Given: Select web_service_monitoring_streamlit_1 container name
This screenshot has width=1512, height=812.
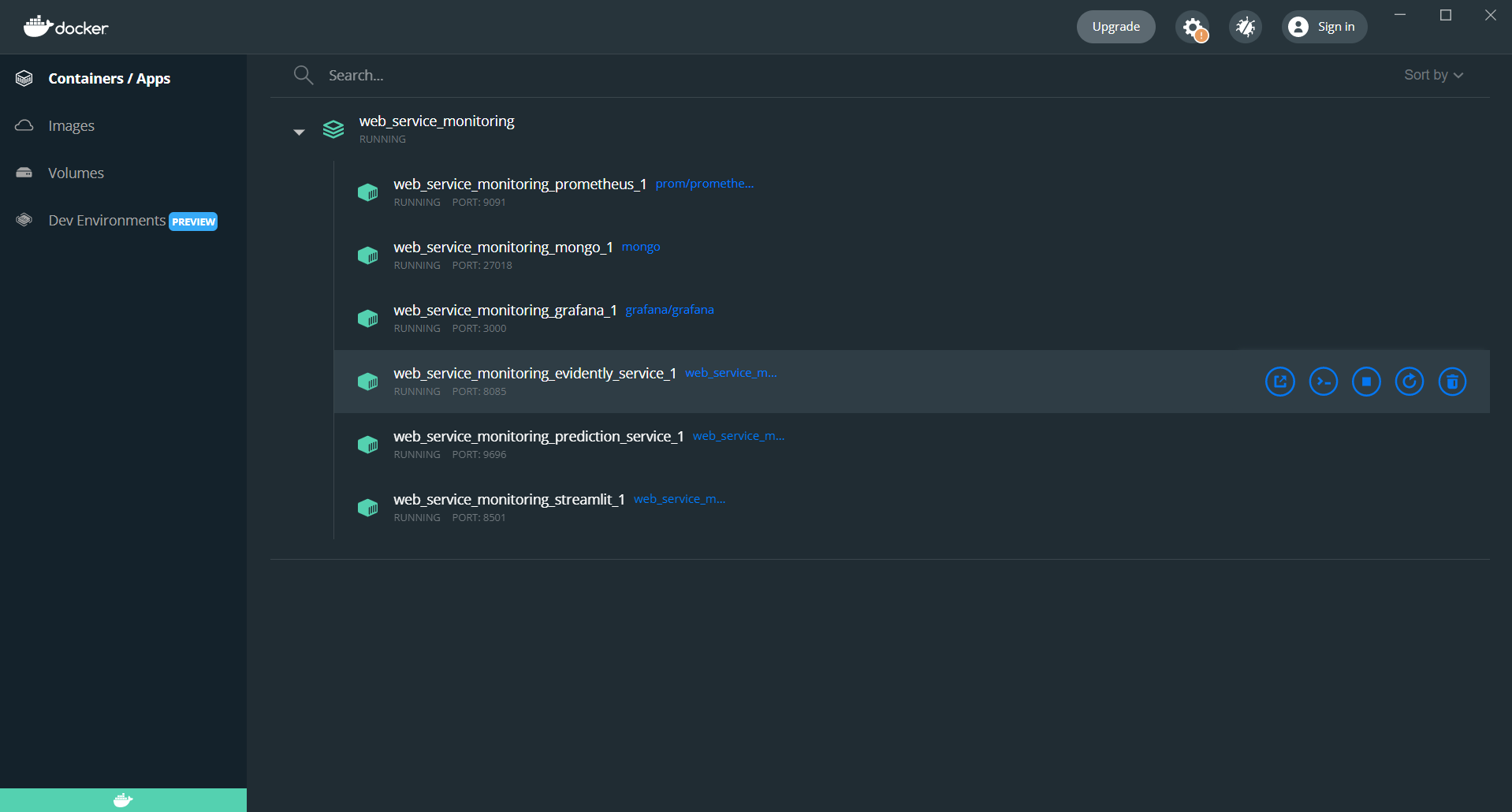Looking at the screenshot, I should click(509, 499).
